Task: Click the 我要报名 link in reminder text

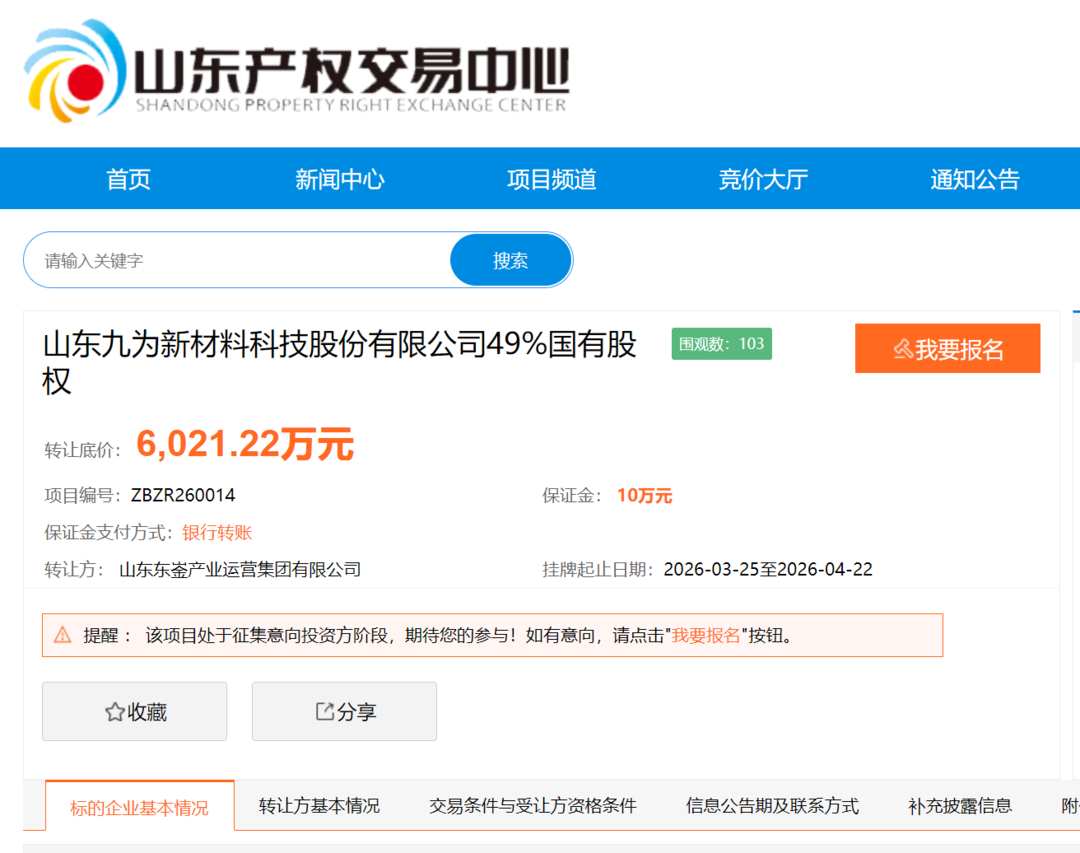Action: 706,635
